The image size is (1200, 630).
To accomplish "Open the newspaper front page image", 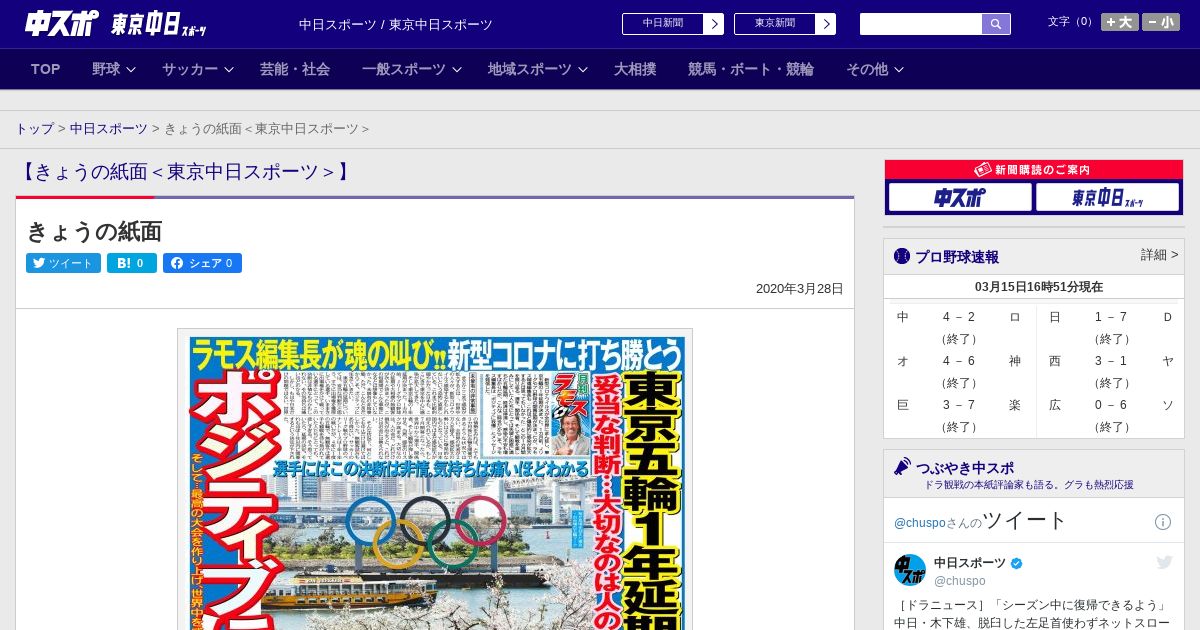I will [435, 480].
